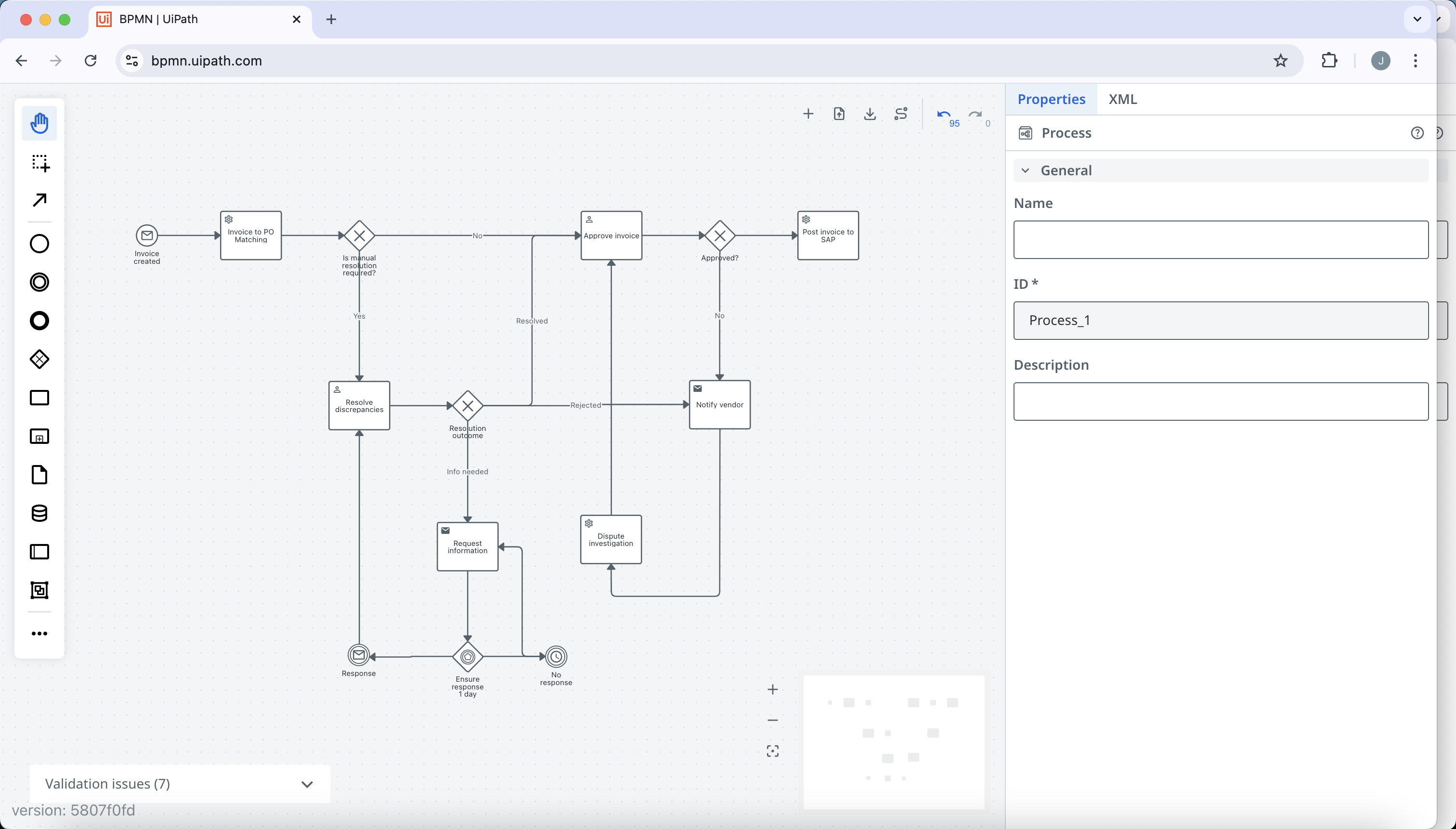Pick the Data object page icon
This screenshot has height=829, width=1456.
39,474
